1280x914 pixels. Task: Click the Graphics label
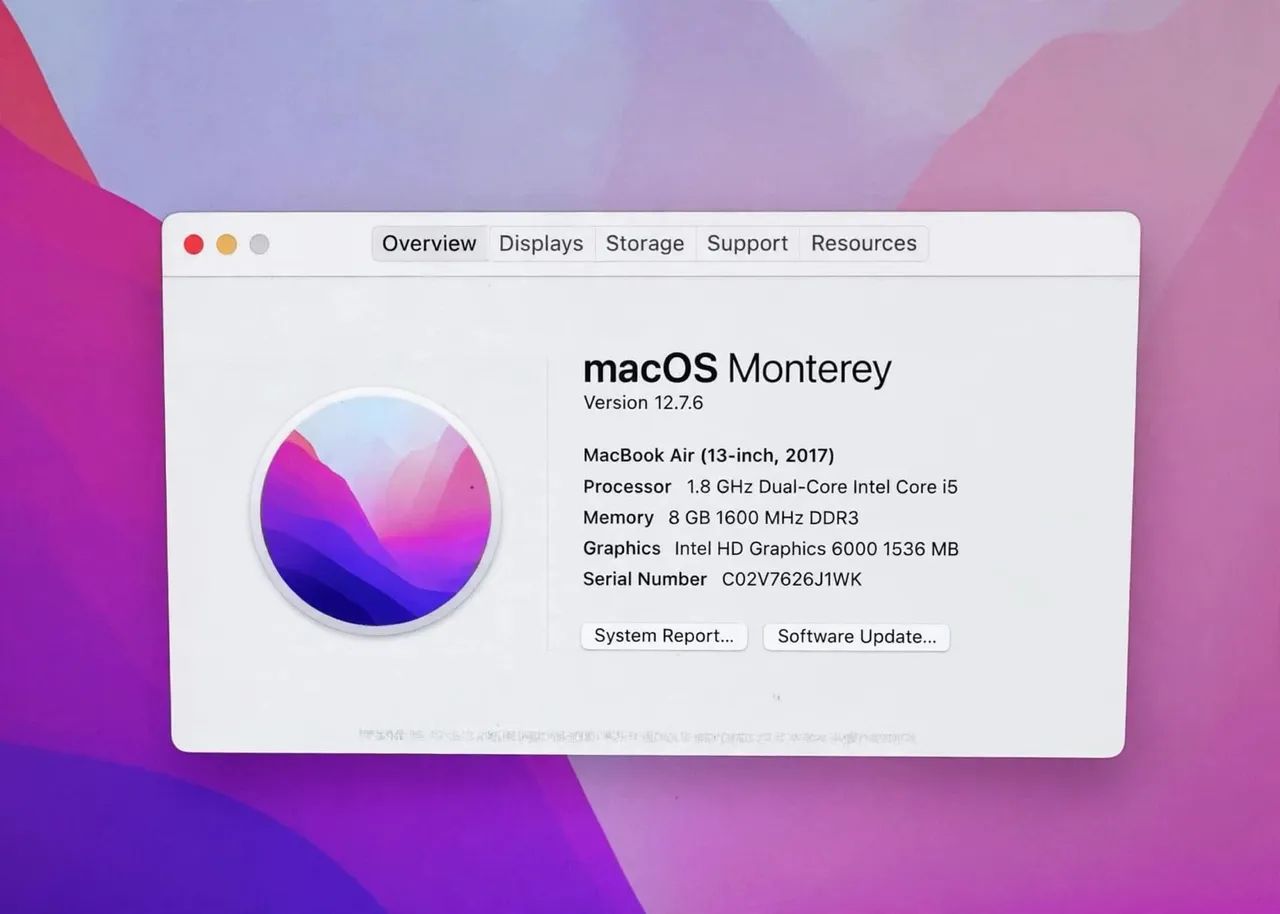622,549
